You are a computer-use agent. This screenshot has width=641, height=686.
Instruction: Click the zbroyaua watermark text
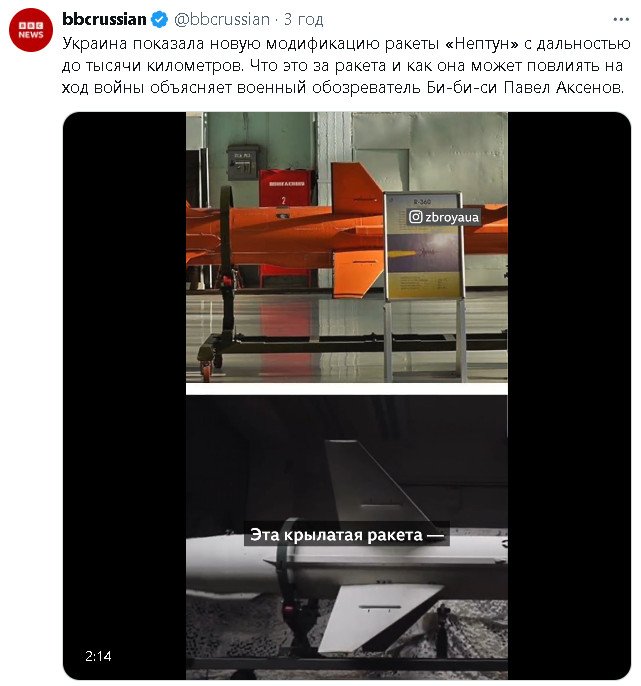(452, 217)
